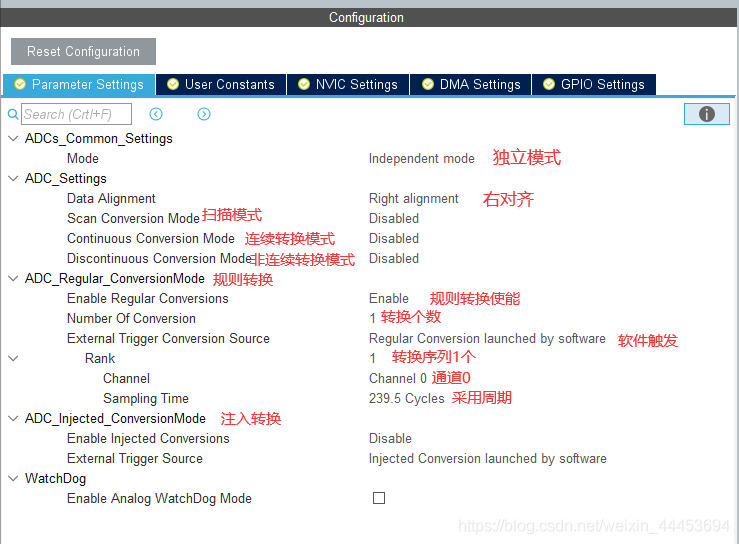The image size is (739, 544).
Task: Collapse the Rank group
Action: (13, 358)
